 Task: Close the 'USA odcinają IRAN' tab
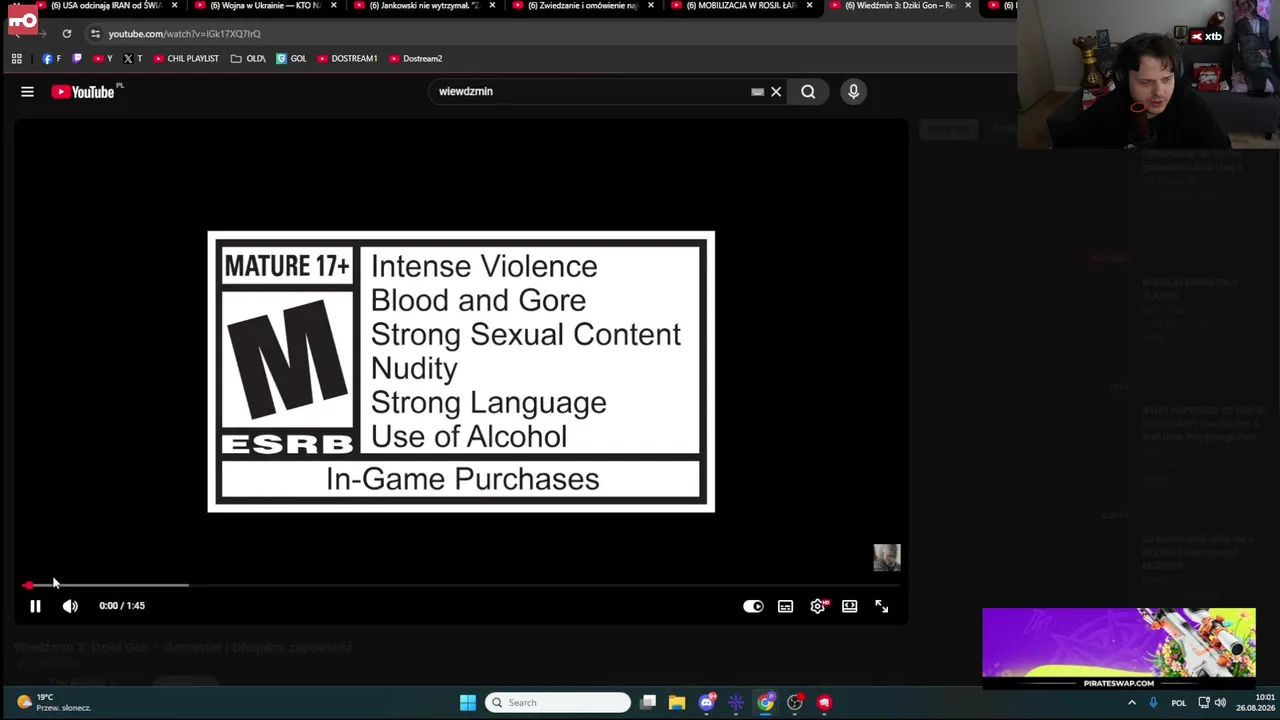tap(174, 6)
